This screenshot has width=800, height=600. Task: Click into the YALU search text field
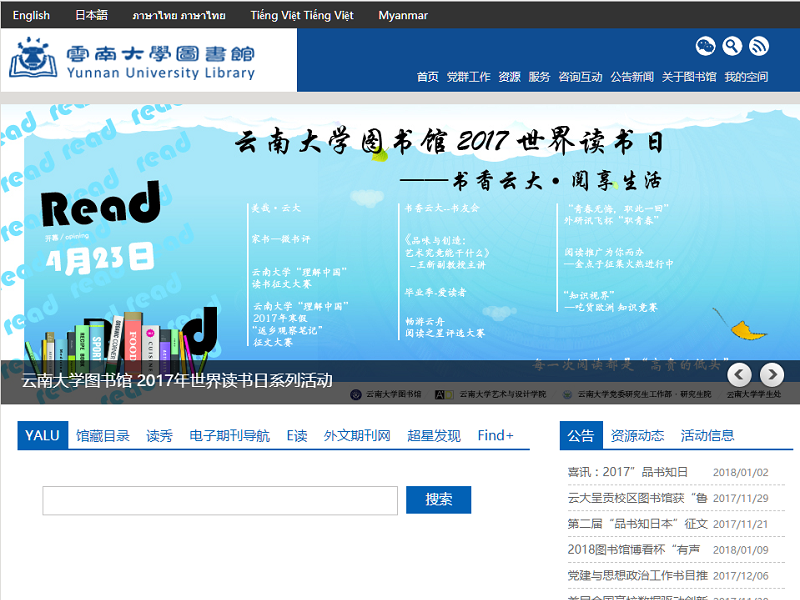[220, 500]
